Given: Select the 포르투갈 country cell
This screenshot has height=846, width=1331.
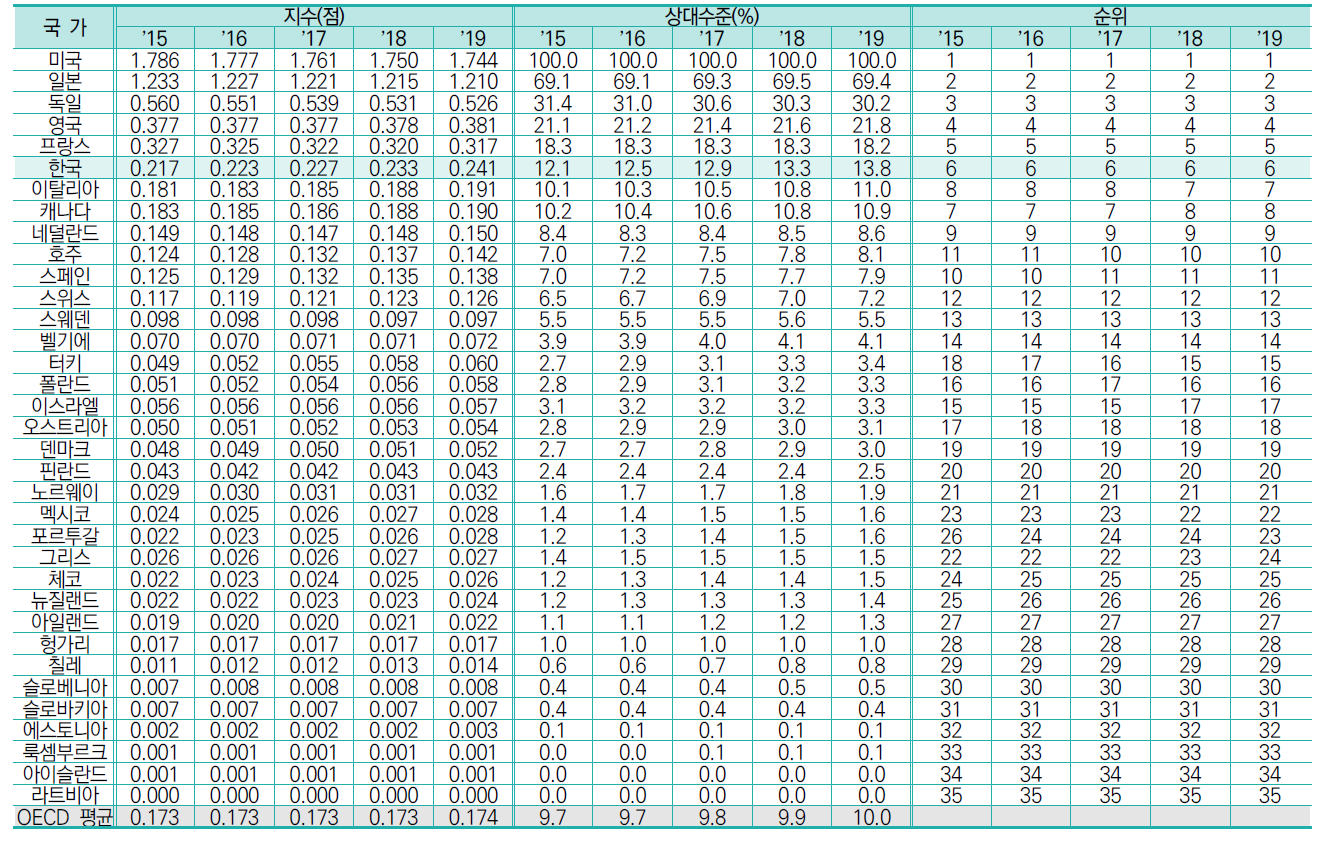Looking at the screenshot, I should [x=64, y=536].
